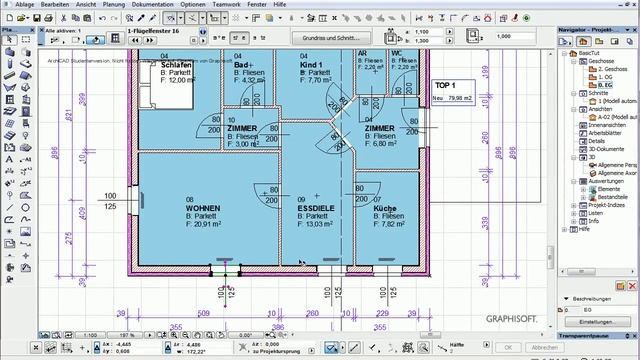
Task: Save the project with the floppy disk icon
Action: point(37,18)
